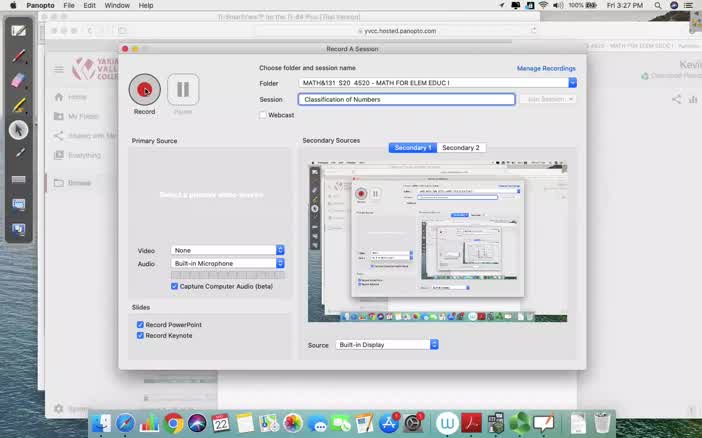Select the red pen annotation tool
The height and width of the screenshot is (438, 702).
pos(19,55)
